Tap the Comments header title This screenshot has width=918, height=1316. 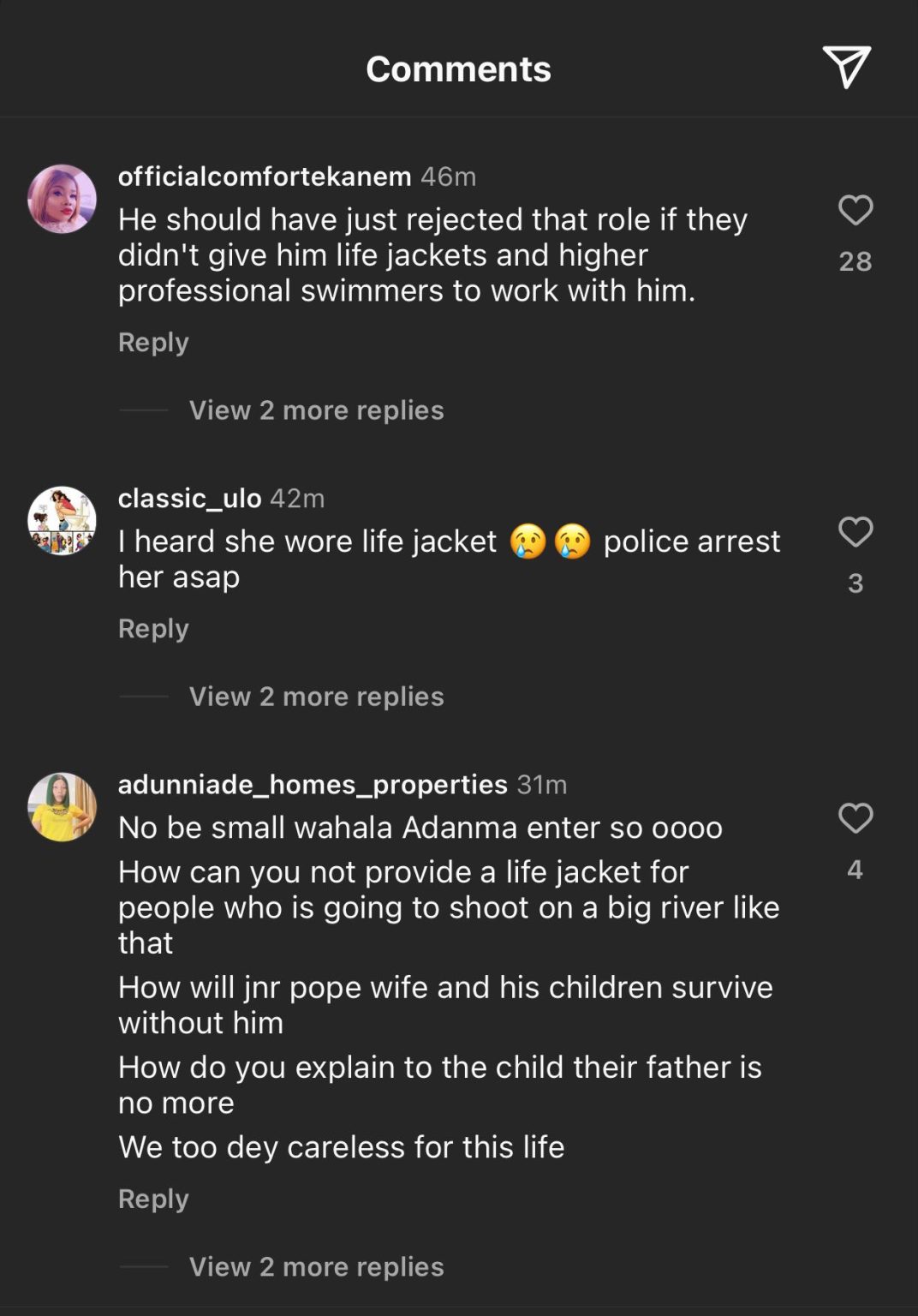coord(458,69)
